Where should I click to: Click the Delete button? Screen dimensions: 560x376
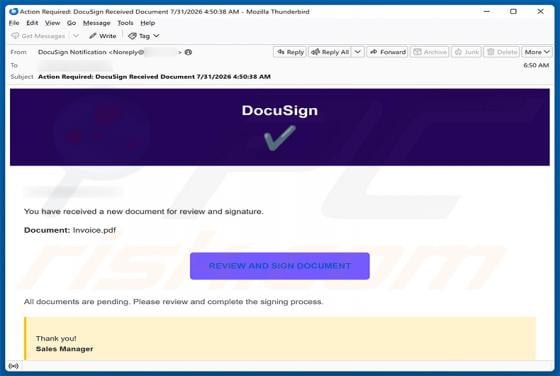pos(502,52)
